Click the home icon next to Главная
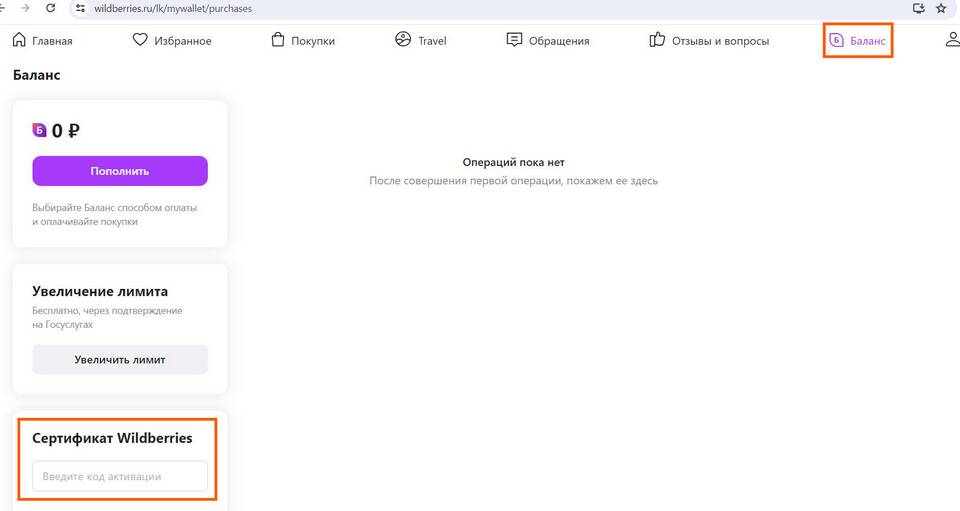 (19, 40)
